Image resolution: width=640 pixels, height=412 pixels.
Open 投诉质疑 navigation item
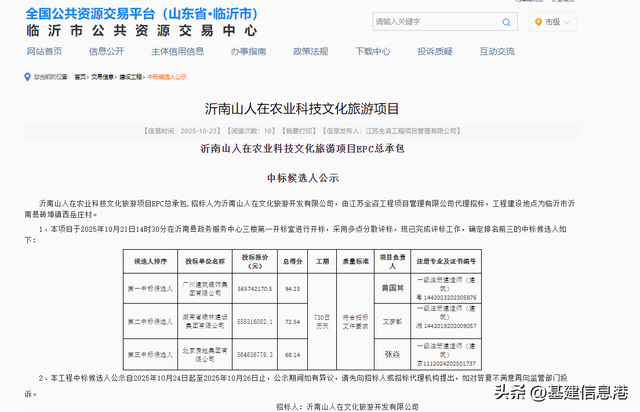(435, 51)
